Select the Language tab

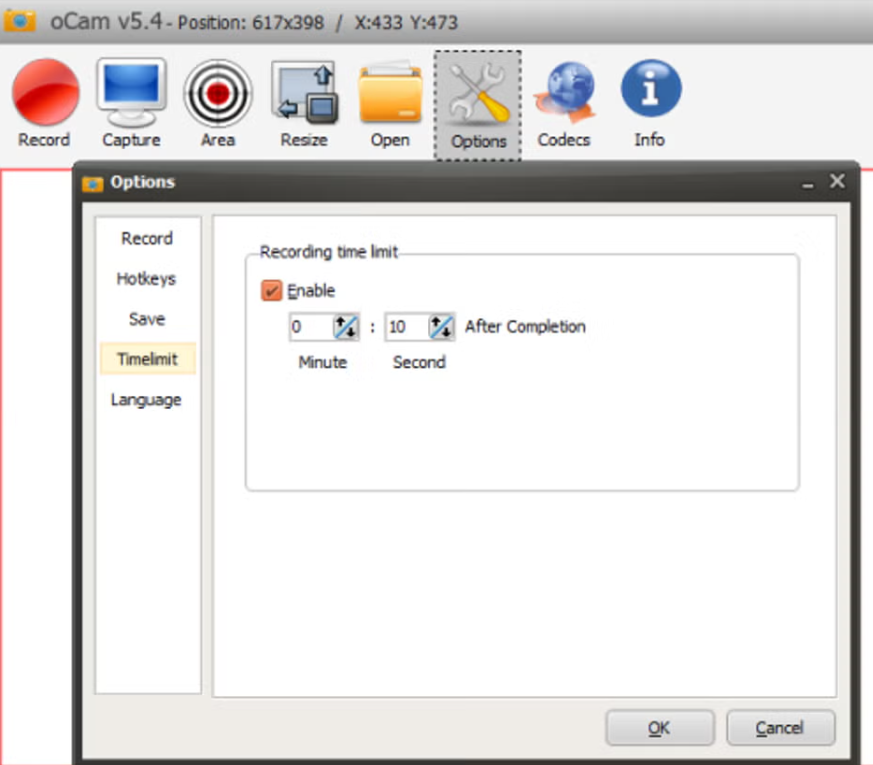click(147, 400)
